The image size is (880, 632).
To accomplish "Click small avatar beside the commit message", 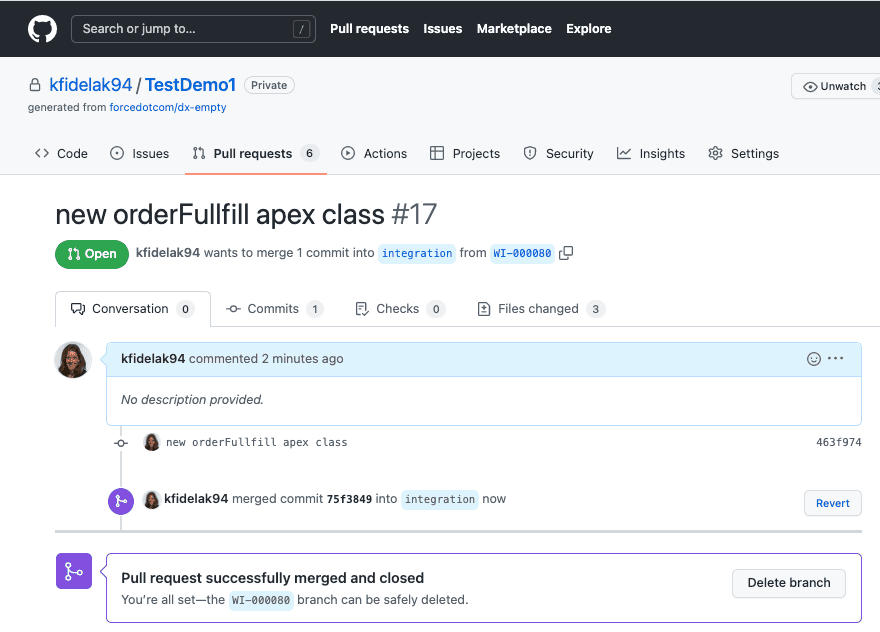I will tap(152, 442).
